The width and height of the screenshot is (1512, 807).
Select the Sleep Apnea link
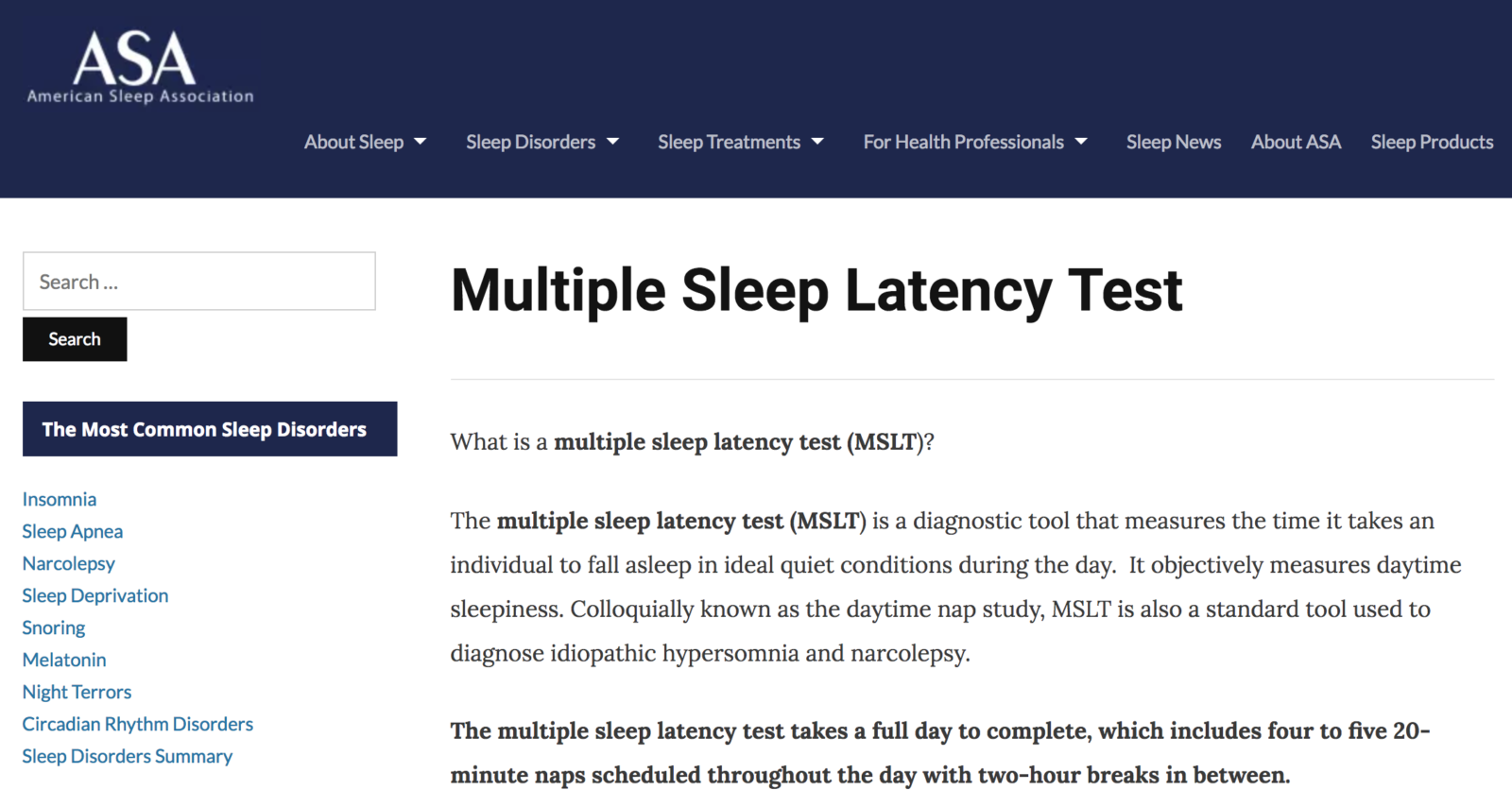pyautogui.click(x=73, y=531)
